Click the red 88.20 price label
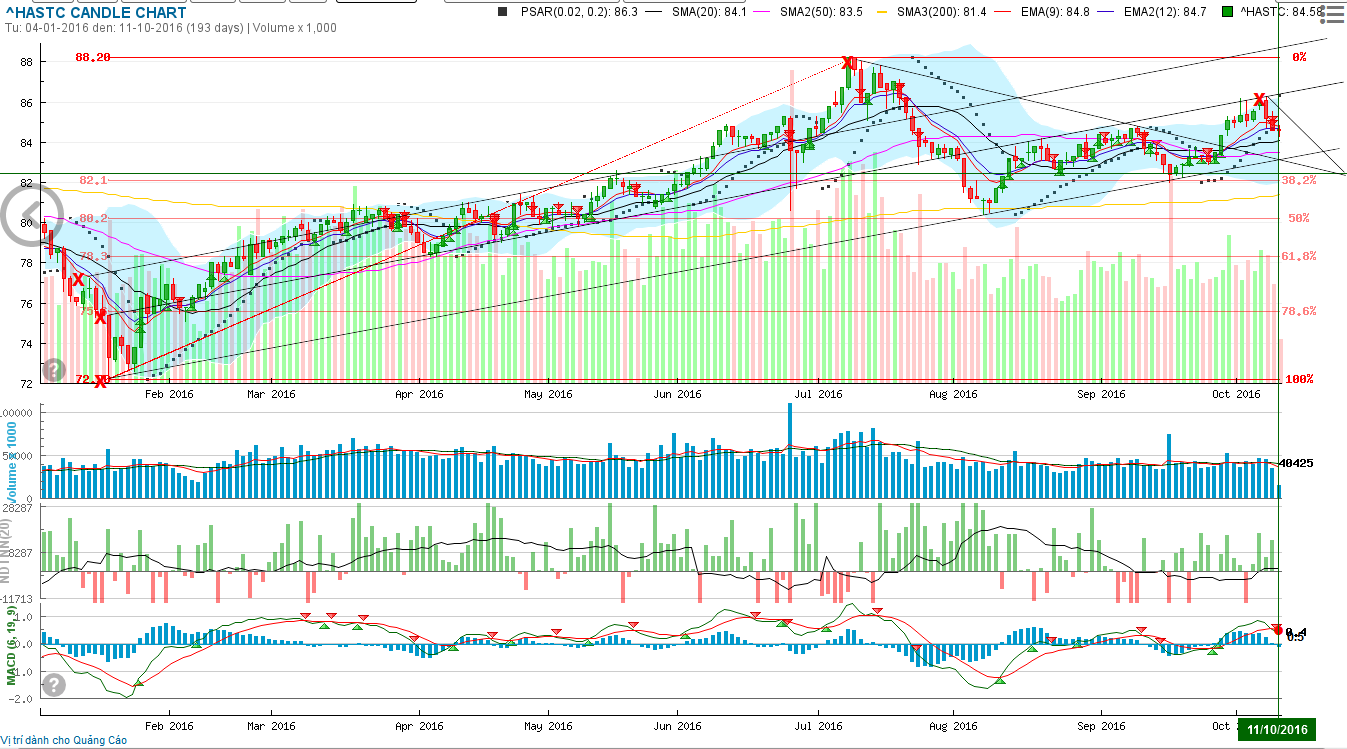Viewport: 1347px width, 749px height. coord(93,58)
